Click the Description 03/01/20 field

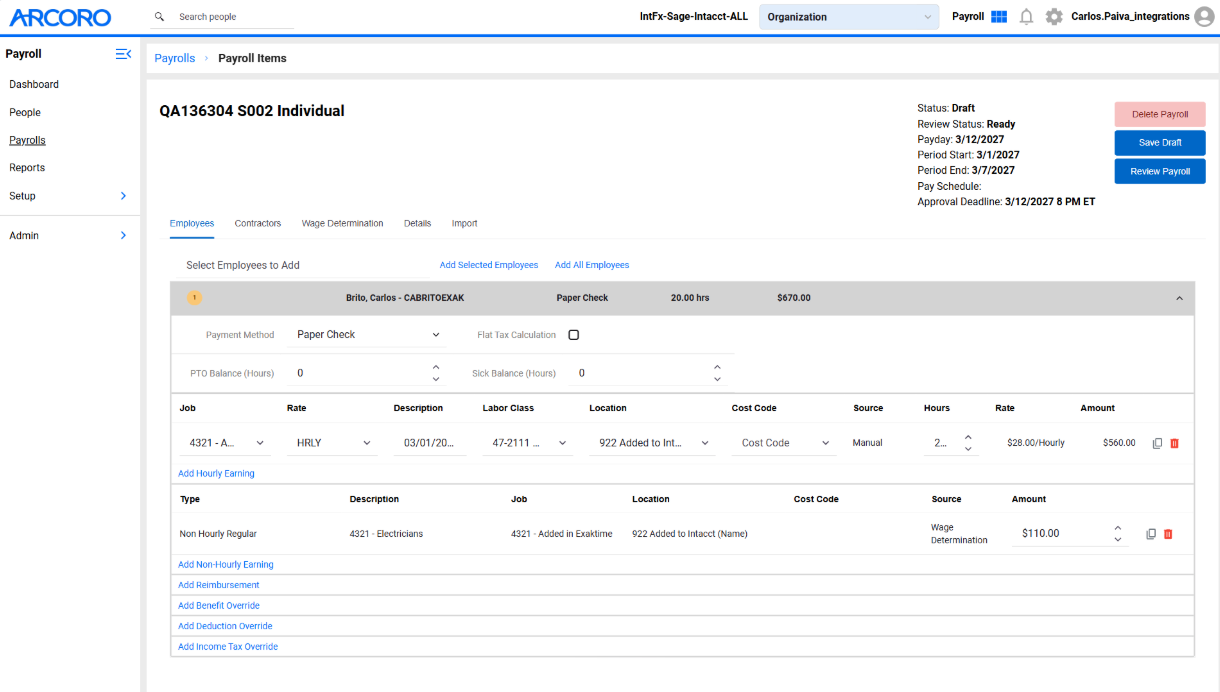coord(430,443)
